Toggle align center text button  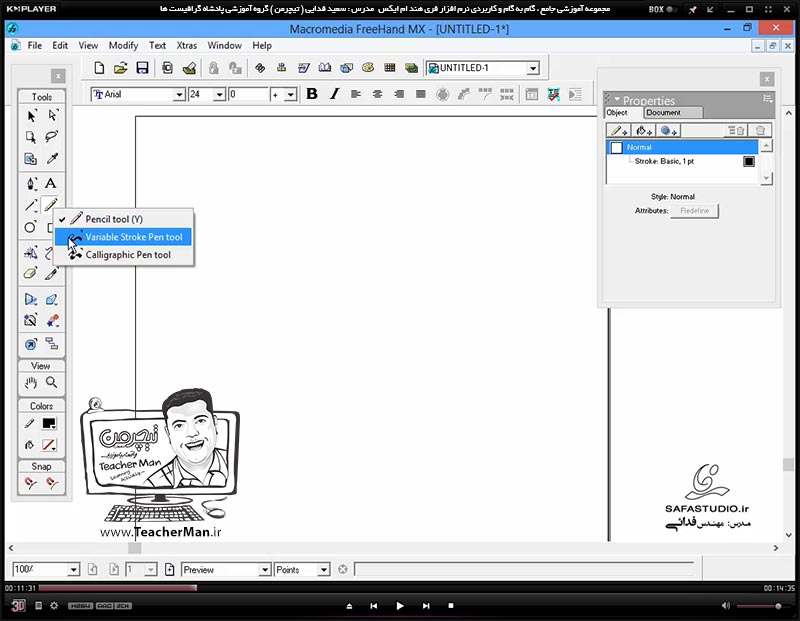[x=378, y=94]
